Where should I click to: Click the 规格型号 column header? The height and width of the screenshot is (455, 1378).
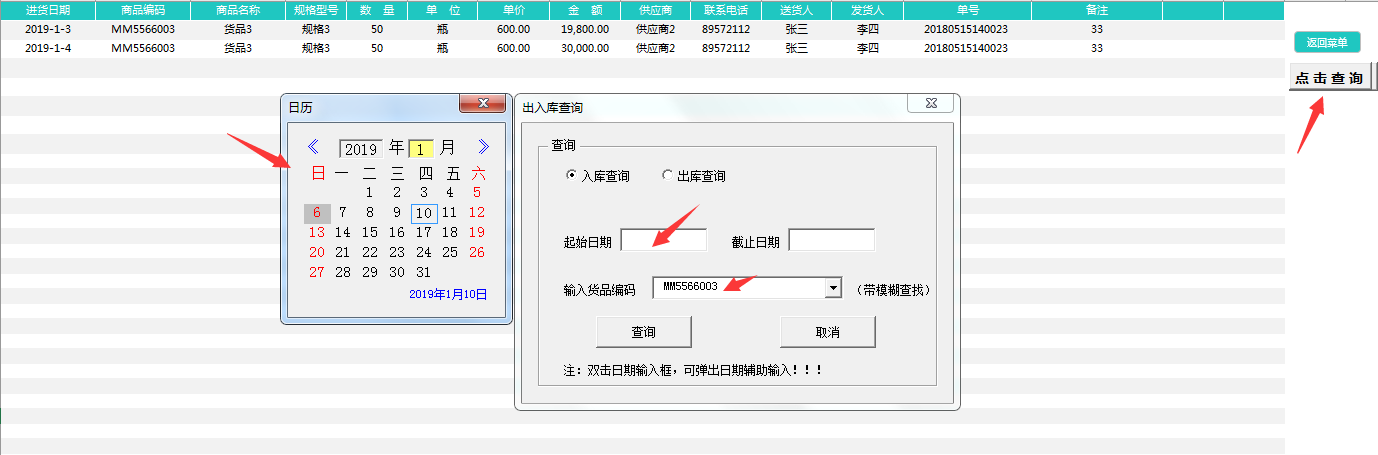(x=316, y=10)
